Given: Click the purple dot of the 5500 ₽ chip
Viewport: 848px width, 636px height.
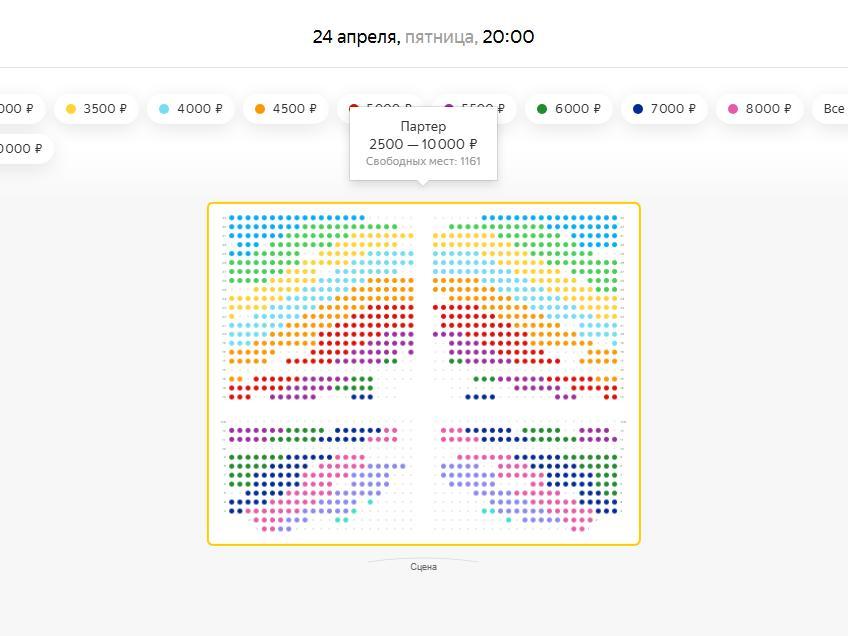Looking at the screenshot, I should [x=449, y=107].
